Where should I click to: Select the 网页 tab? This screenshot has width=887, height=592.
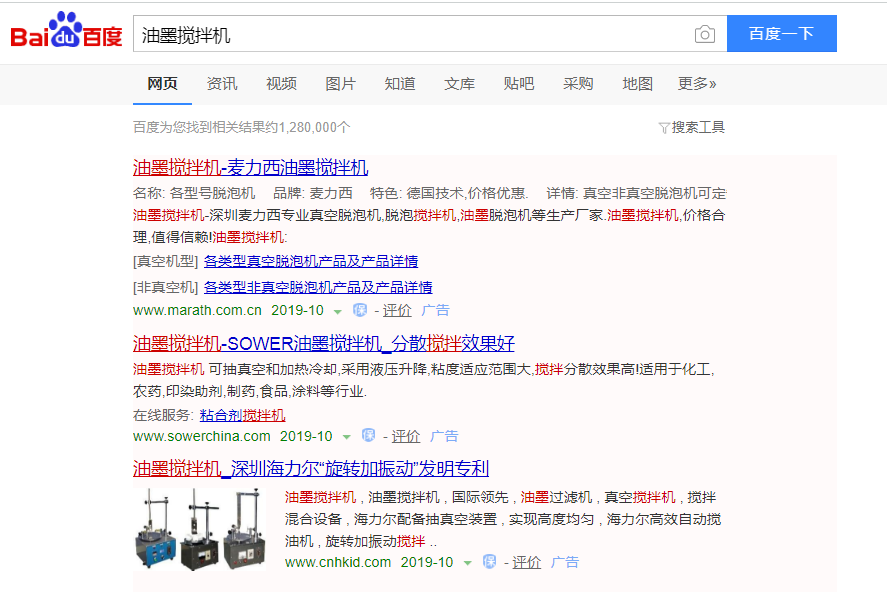point(162,84)
